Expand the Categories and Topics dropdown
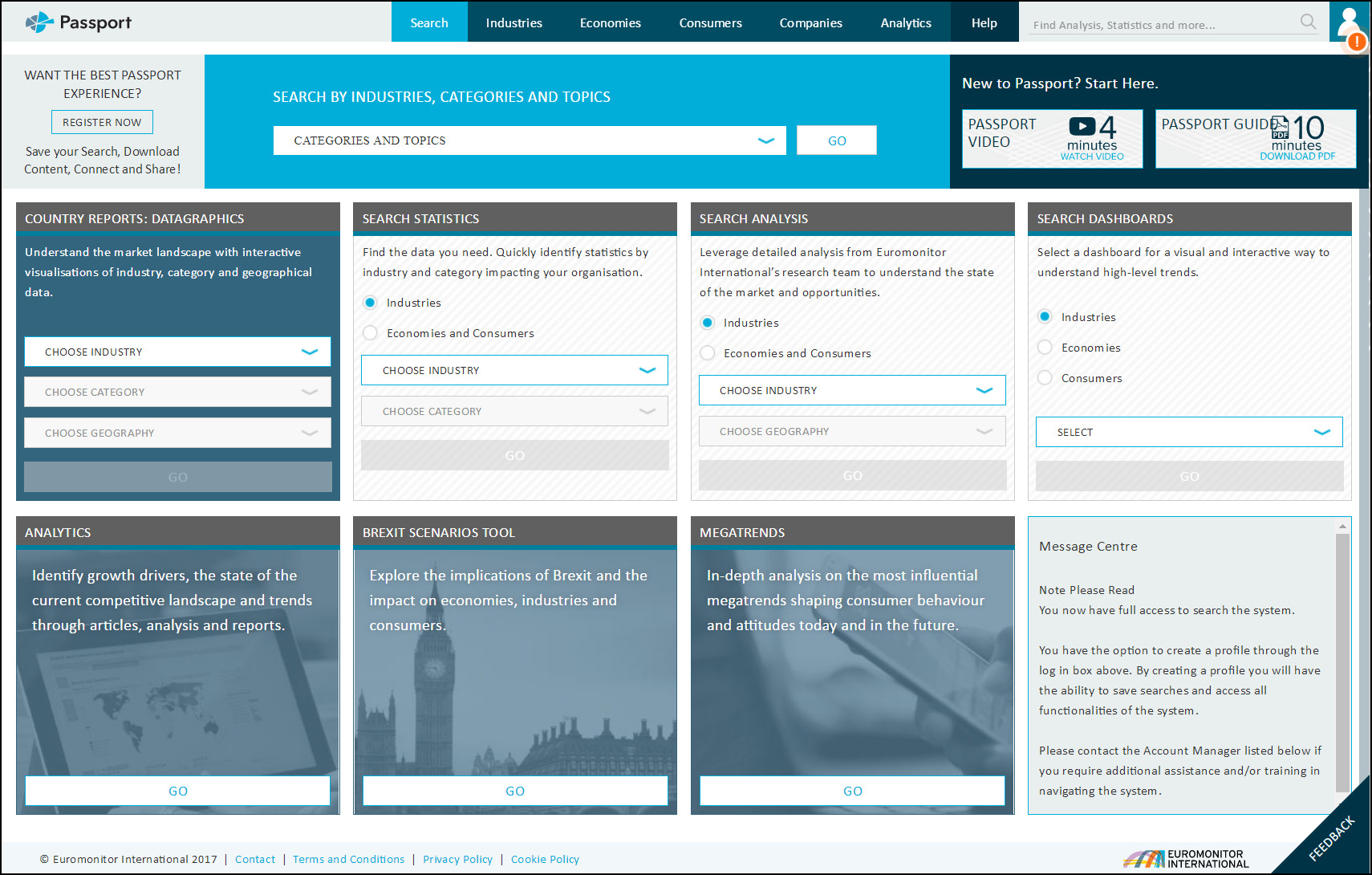The width and height of the screenshot is (1372, 875). (x=530, y=140)
